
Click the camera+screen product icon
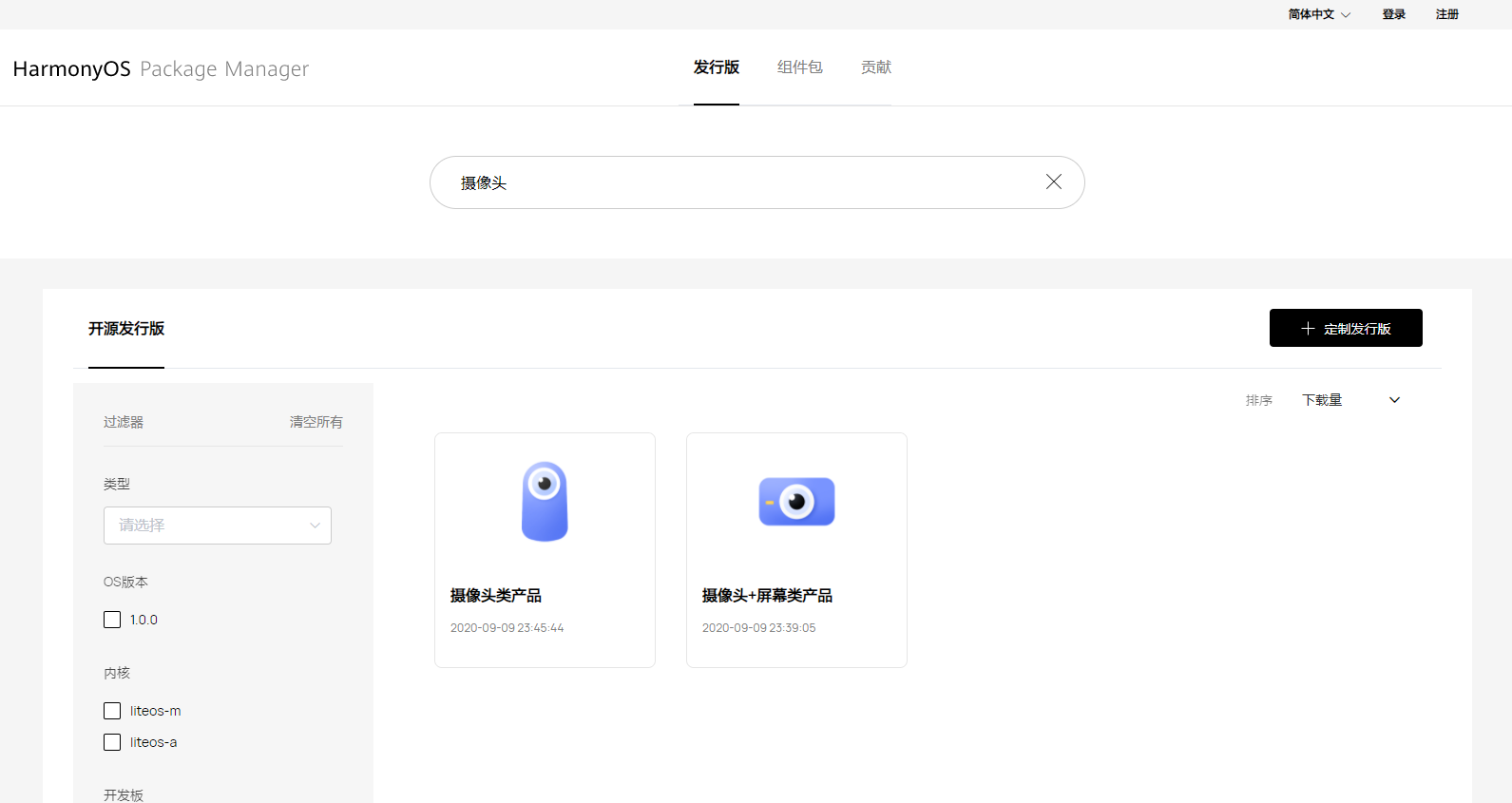point(796,501)
